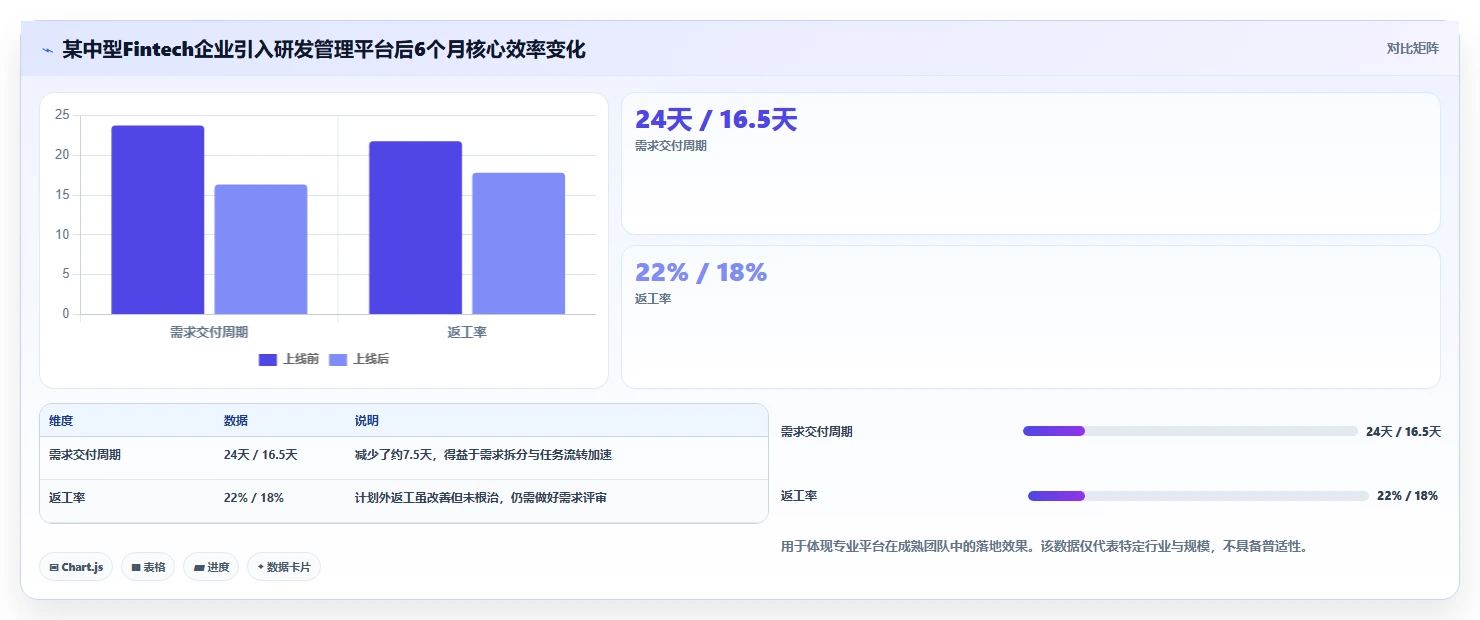The image size is (1480, 620).
Task: Click the 上线前 bar for 需求交付周期
Action: coord(158,220)
